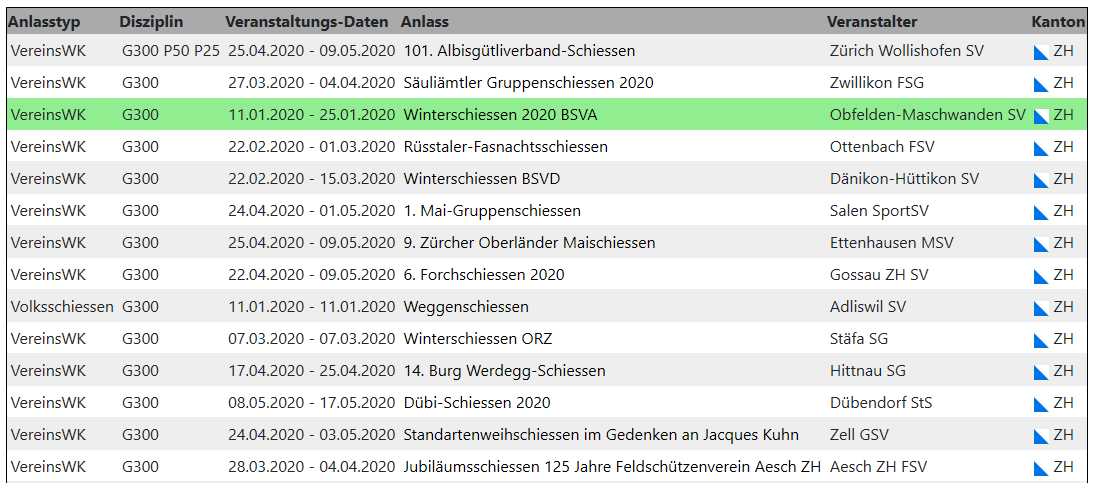Click the flag icon in the highlighted Obfelden-Maschwanden row

(1041, 116)
